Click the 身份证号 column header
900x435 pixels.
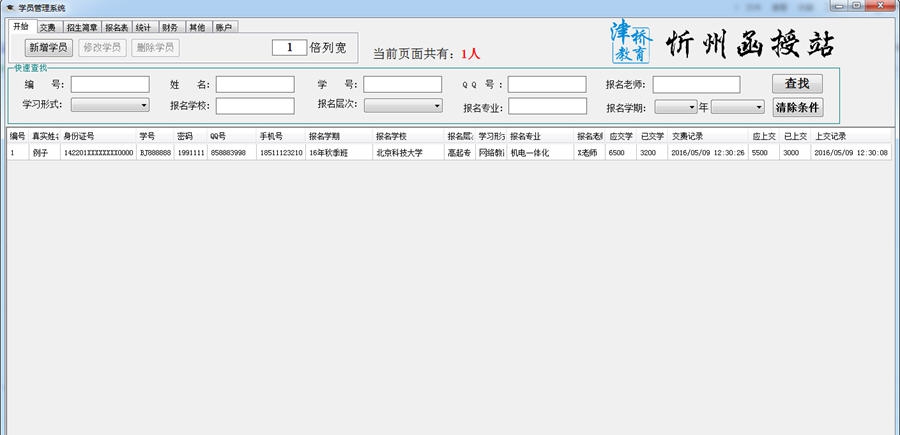[98, 136]
